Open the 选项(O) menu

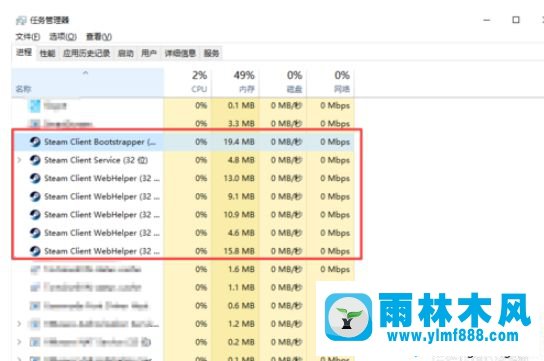62,36
